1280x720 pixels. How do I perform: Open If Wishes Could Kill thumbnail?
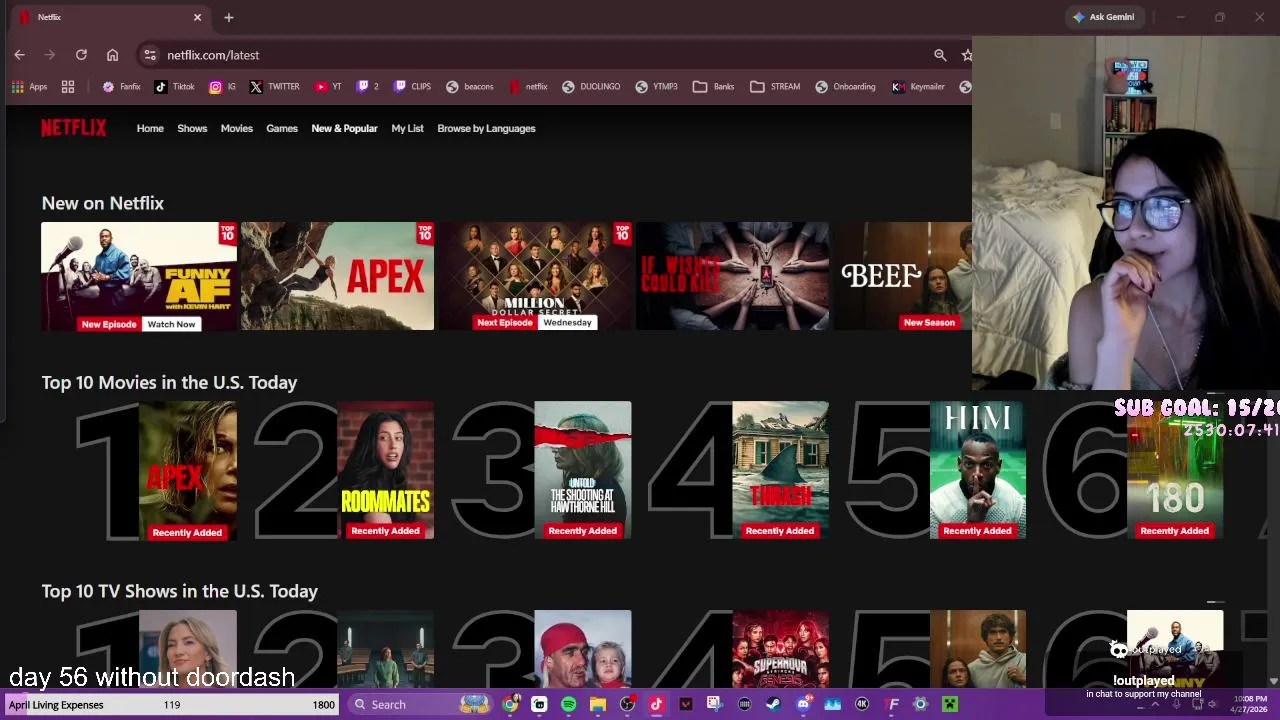(732, 276)
